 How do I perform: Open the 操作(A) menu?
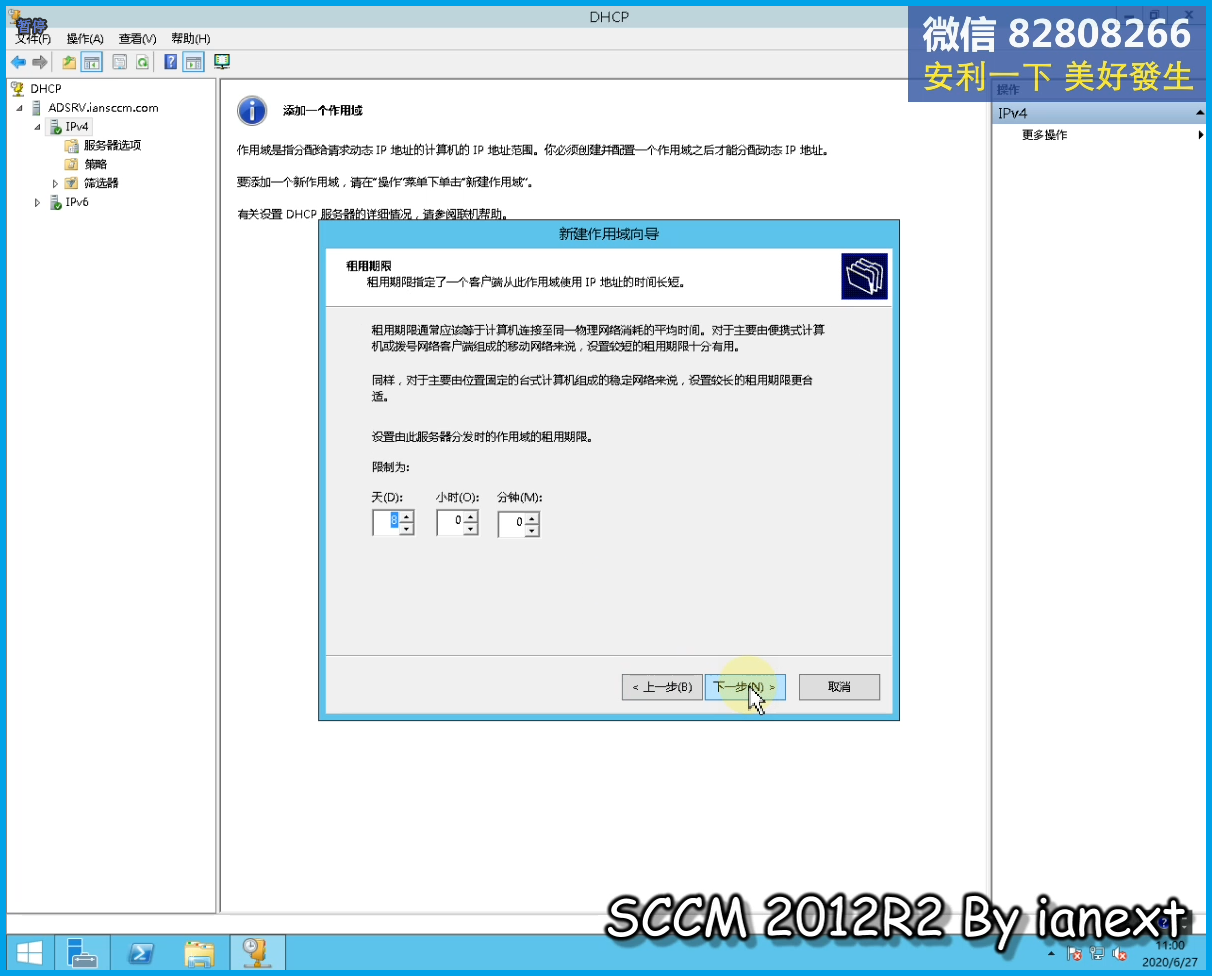point(85,39)
